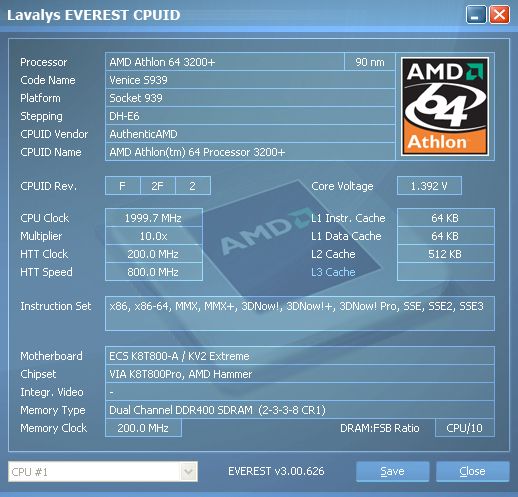
Task: Click the AMD Athlon 64 logo image
Action: click(445, 106)
